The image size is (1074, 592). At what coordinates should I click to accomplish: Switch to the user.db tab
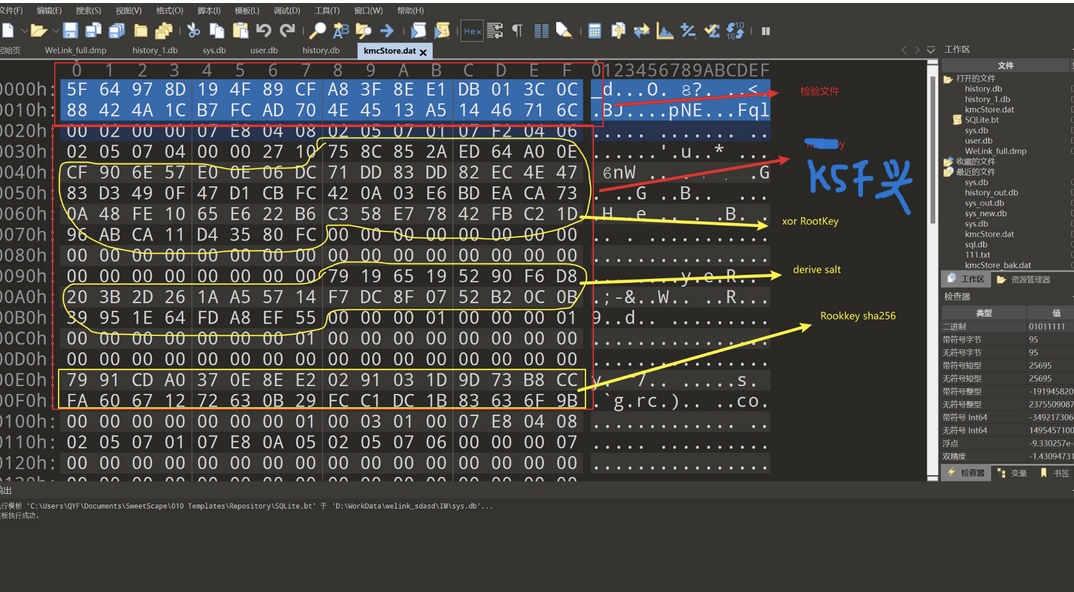pyautogui.click(x=264, y=51)
